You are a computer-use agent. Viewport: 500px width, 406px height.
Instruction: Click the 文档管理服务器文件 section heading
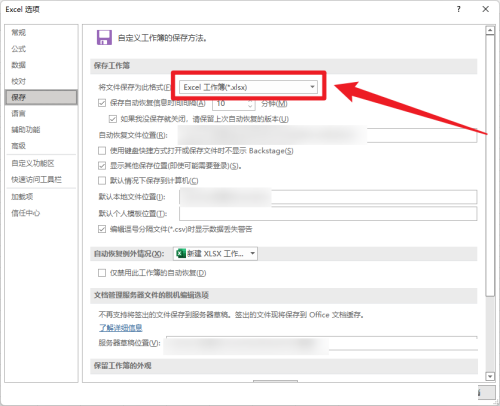[151, 295]
